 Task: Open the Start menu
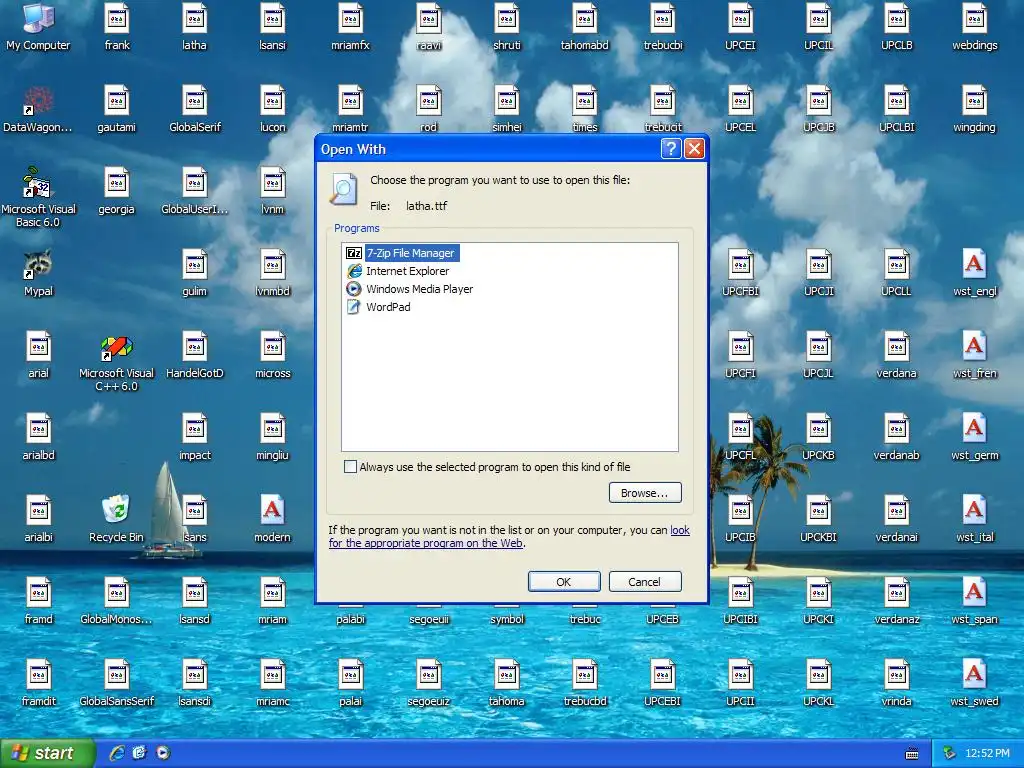tap(47, 754)
